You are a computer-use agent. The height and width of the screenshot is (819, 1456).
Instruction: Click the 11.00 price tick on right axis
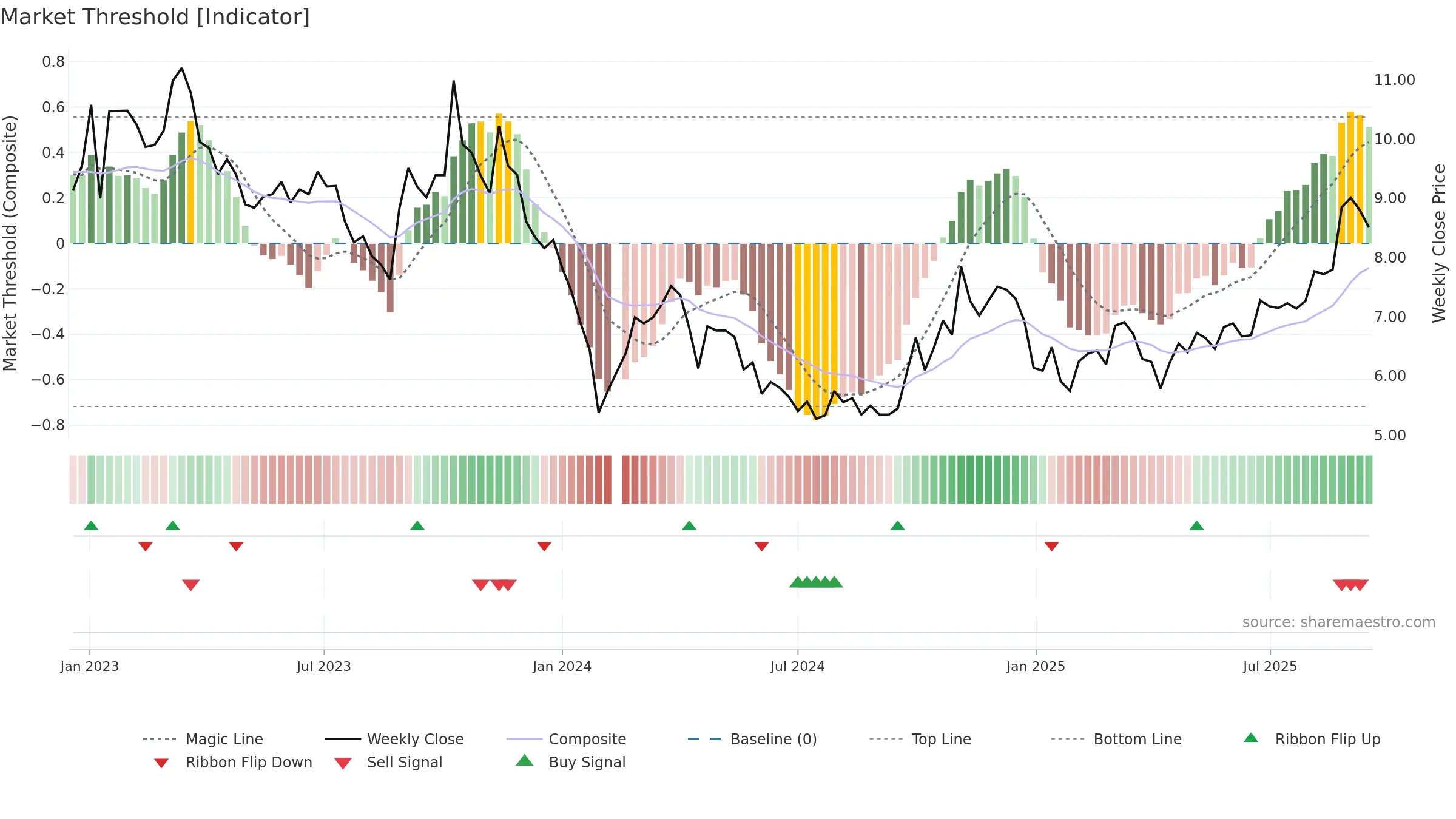pos(1395,80)
